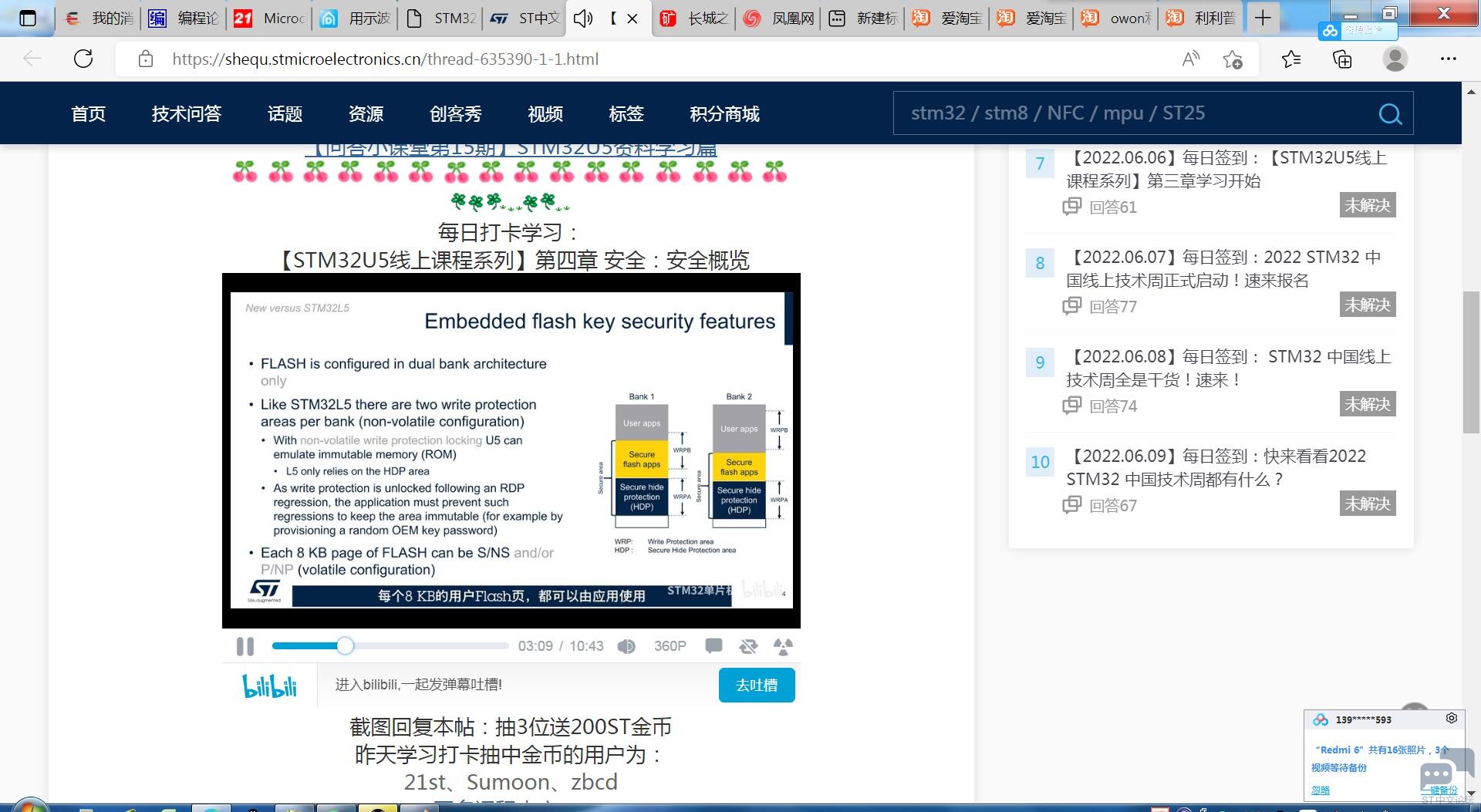Open the collections icon
The width and height of the screenshot is (1481, 812).
(1342, 59)
